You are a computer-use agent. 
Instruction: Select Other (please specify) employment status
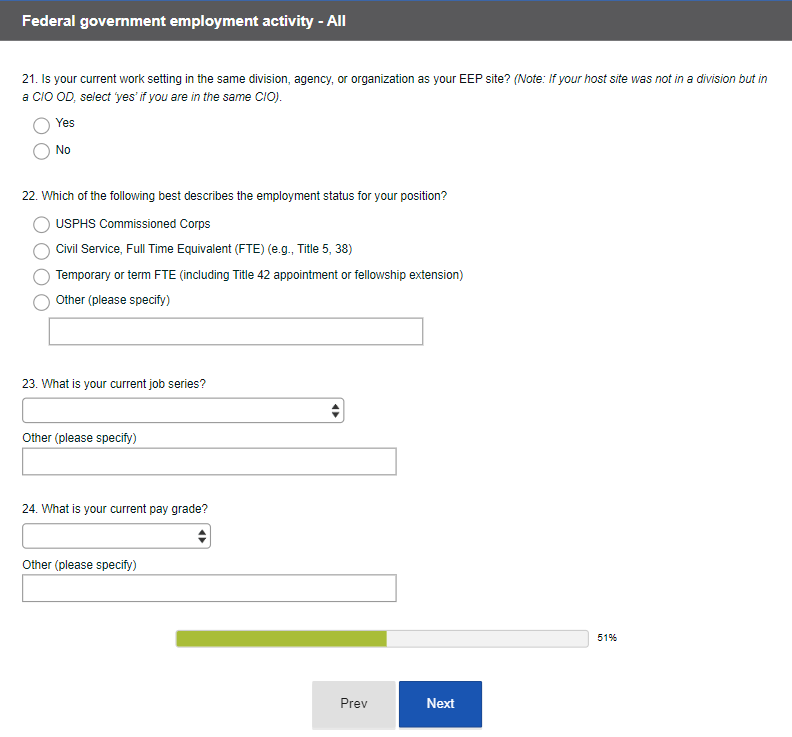(x=41, y=302)
